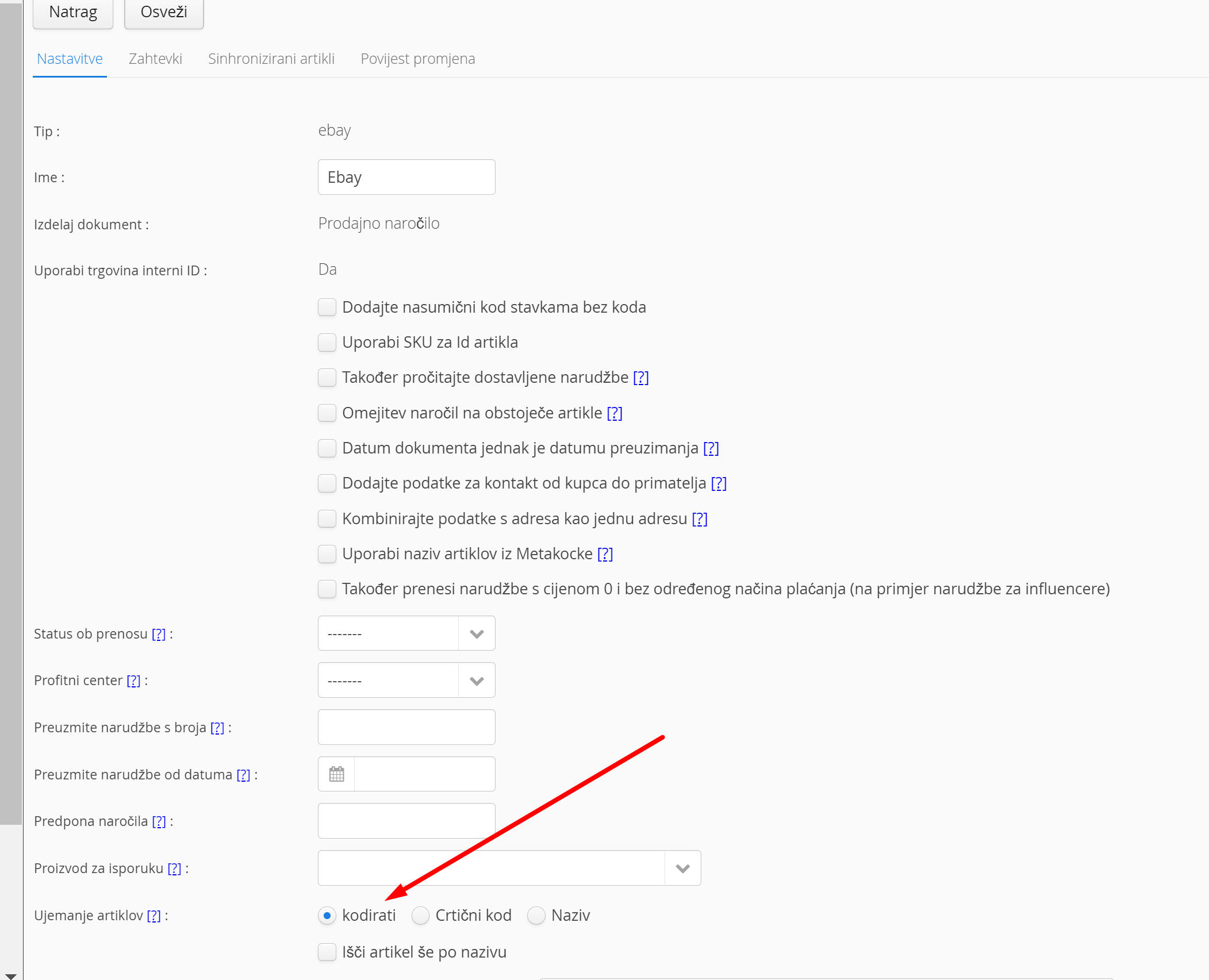Select Naziv radio option
Image resolution: width=1209 pixels, height=980 pixels.
pyautogui.click(x=536, y=916)
